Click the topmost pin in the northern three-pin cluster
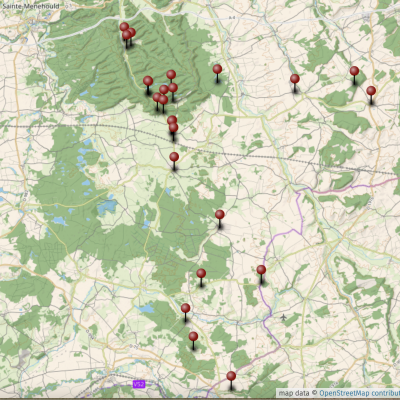 (x=124, y=27)
